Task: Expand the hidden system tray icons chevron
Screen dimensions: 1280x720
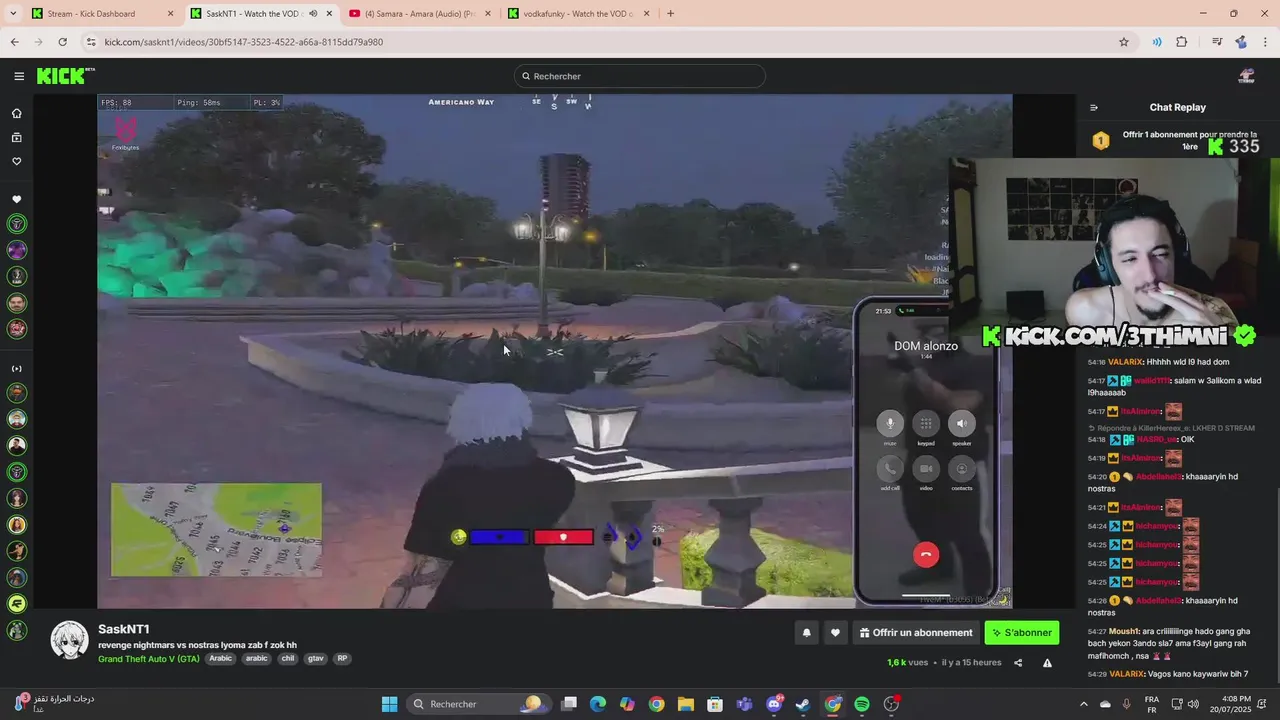Action: [1084, 704]
